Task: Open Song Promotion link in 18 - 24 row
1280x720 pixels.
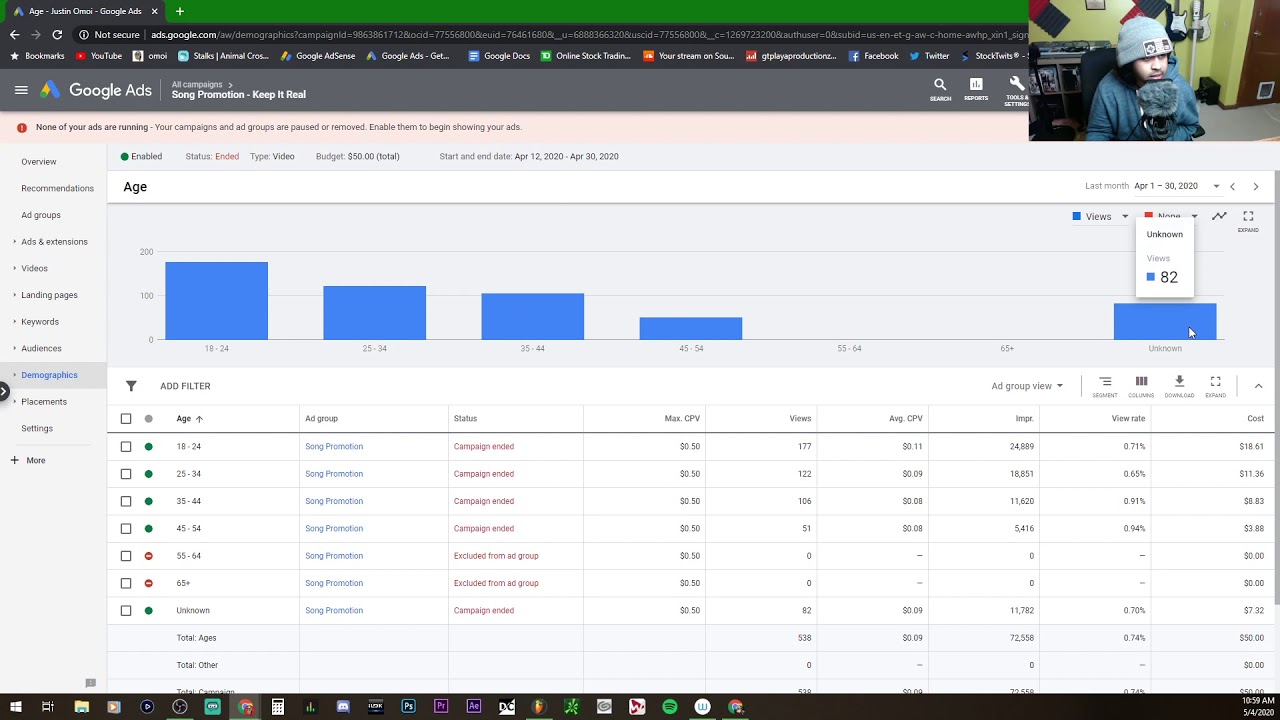Action: pos(334,447)
